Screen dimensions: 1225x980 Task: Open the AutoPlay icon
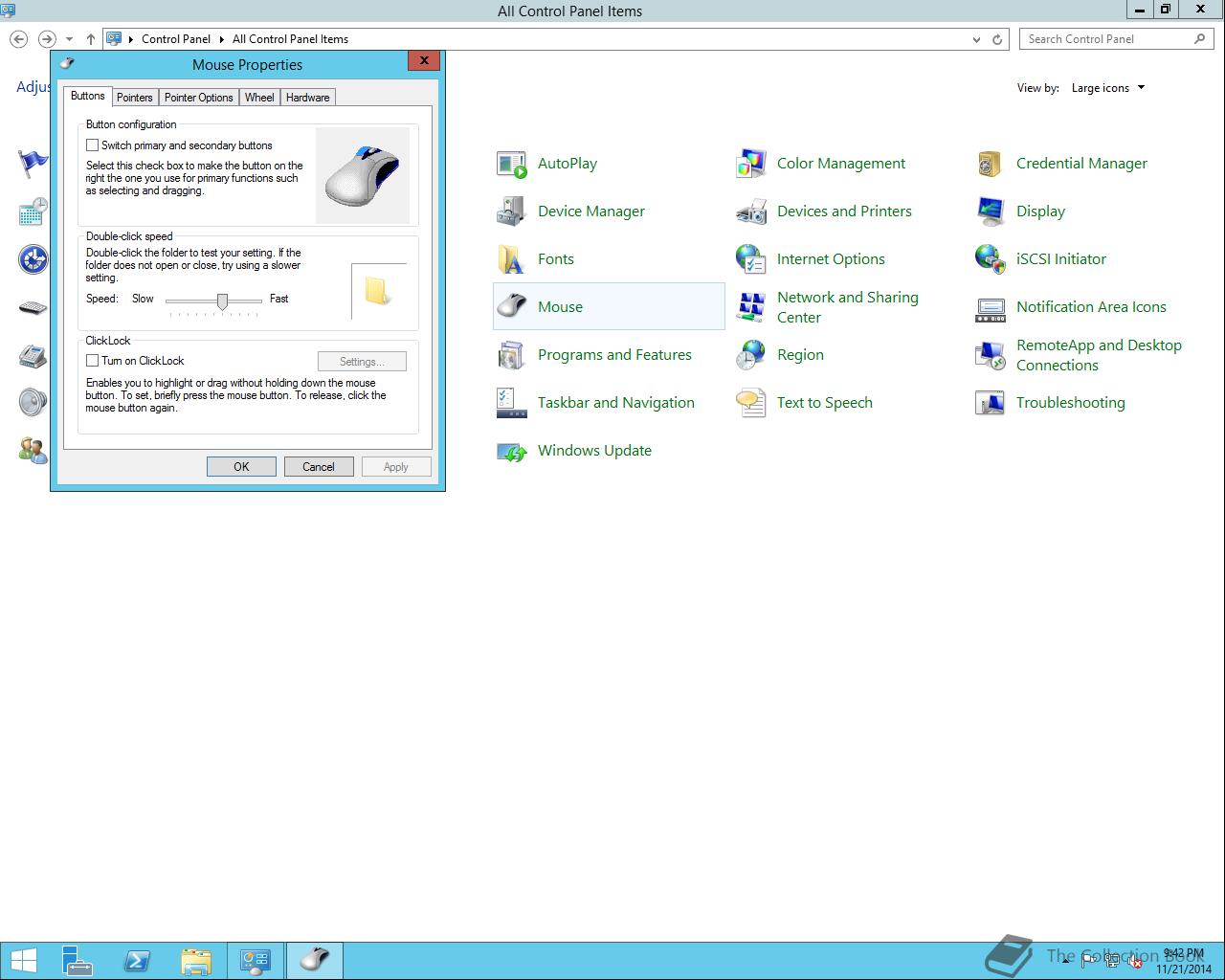[x=512, y=164]
